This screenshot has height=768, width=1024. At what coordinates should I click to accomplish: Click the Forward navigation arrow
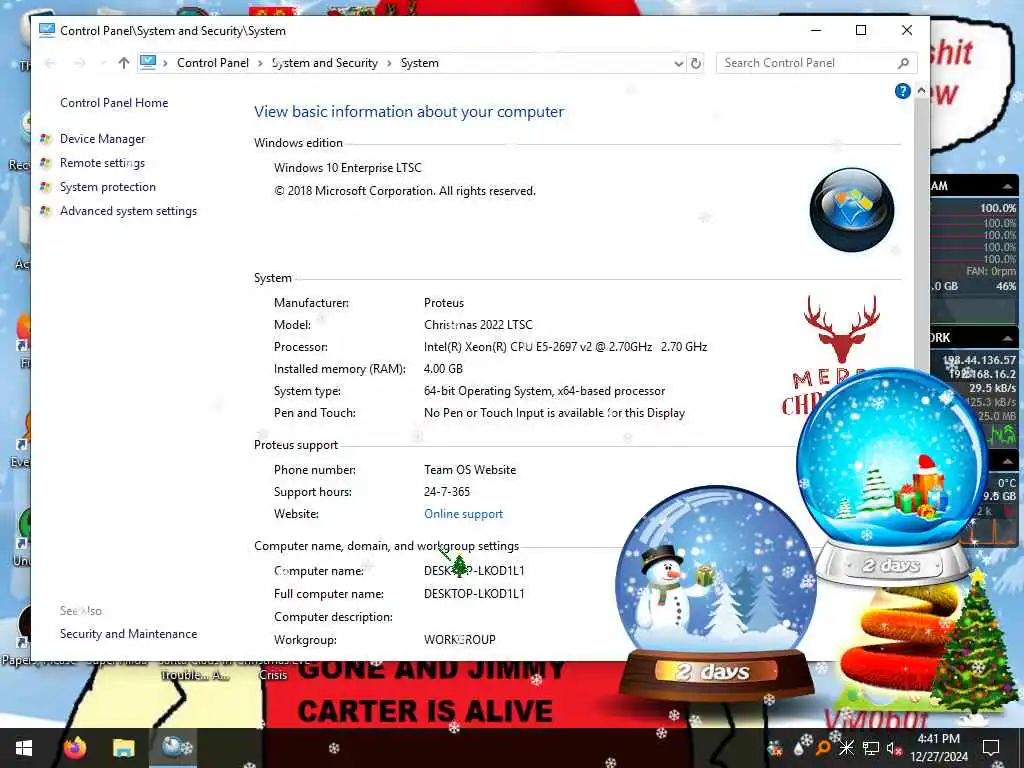[80, 63]
